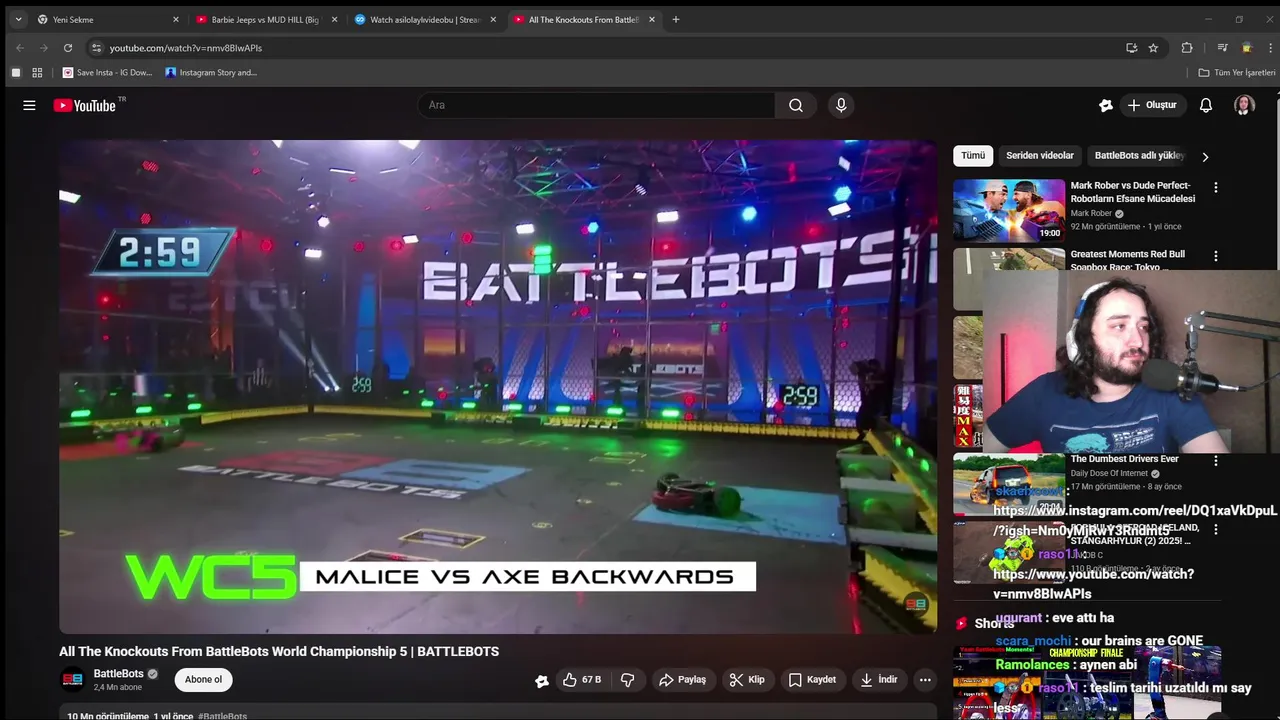Switch to Barbie Jeeps vs MUD HILL tab

(x=265, y=19)
